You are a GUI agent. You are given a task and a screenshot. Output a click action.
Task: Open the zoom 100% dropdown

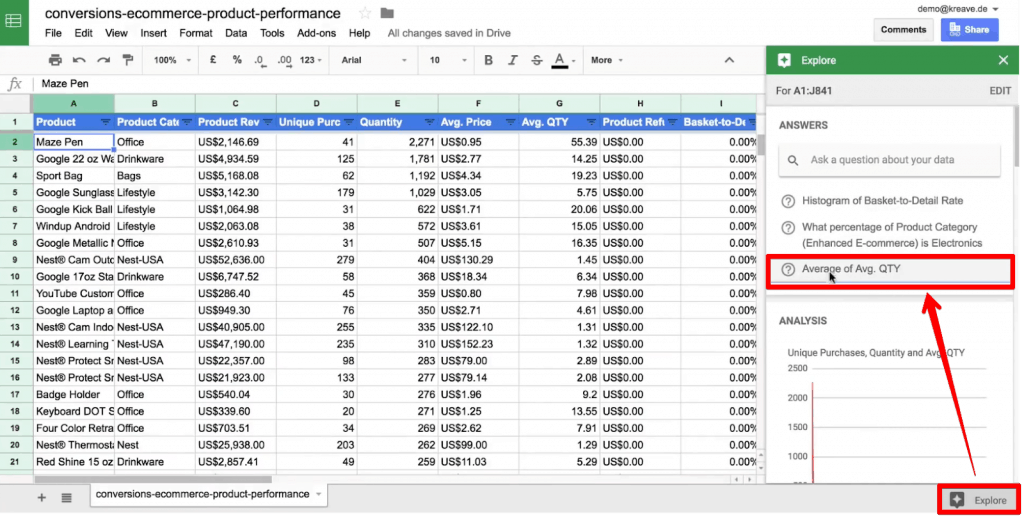(x=172, y=60)
